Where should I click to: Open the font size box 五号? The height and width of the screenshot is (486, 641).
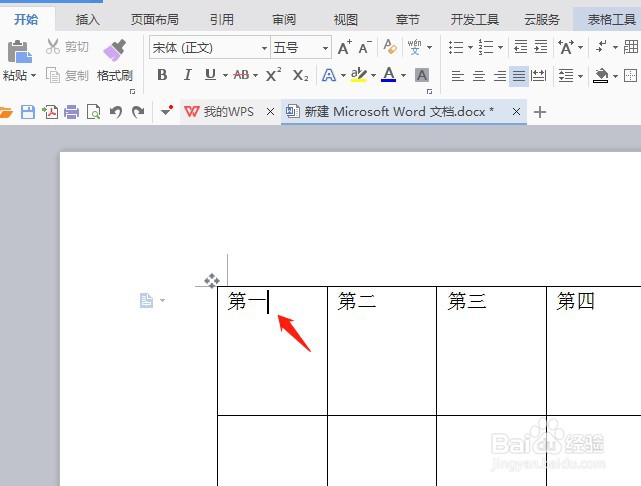pyautogui.click(x=300, y=48)
